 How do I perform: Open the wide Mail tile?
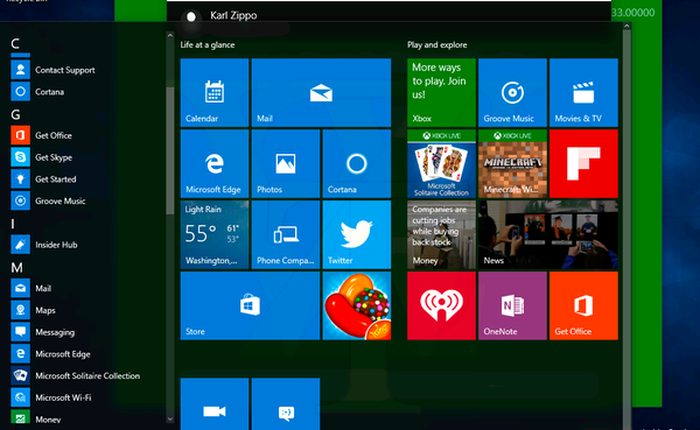pos(321,92)
